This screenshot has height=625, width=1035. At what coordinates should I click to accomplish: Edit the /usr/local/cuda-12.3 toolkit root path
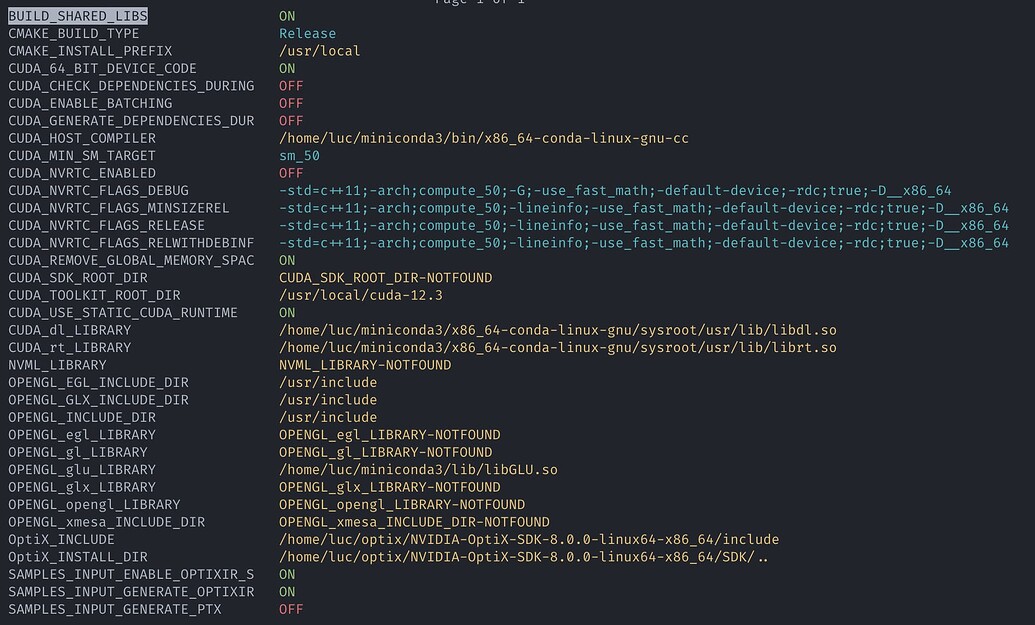pos(360,295)
